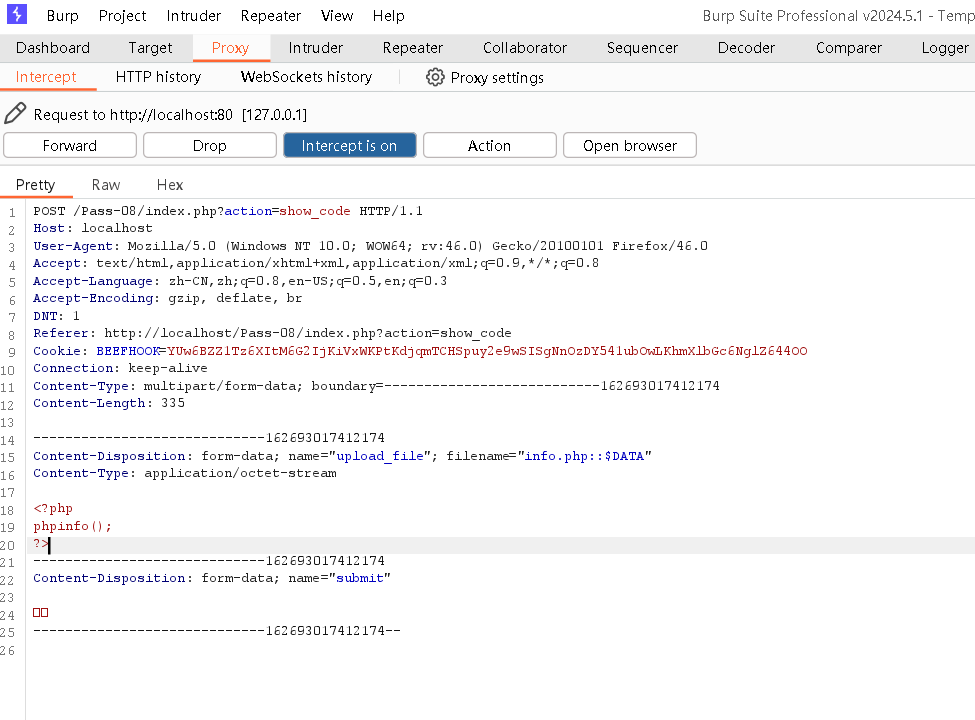Toggle the Intercept is on button
975x720 pixels.
pos(349,145)
